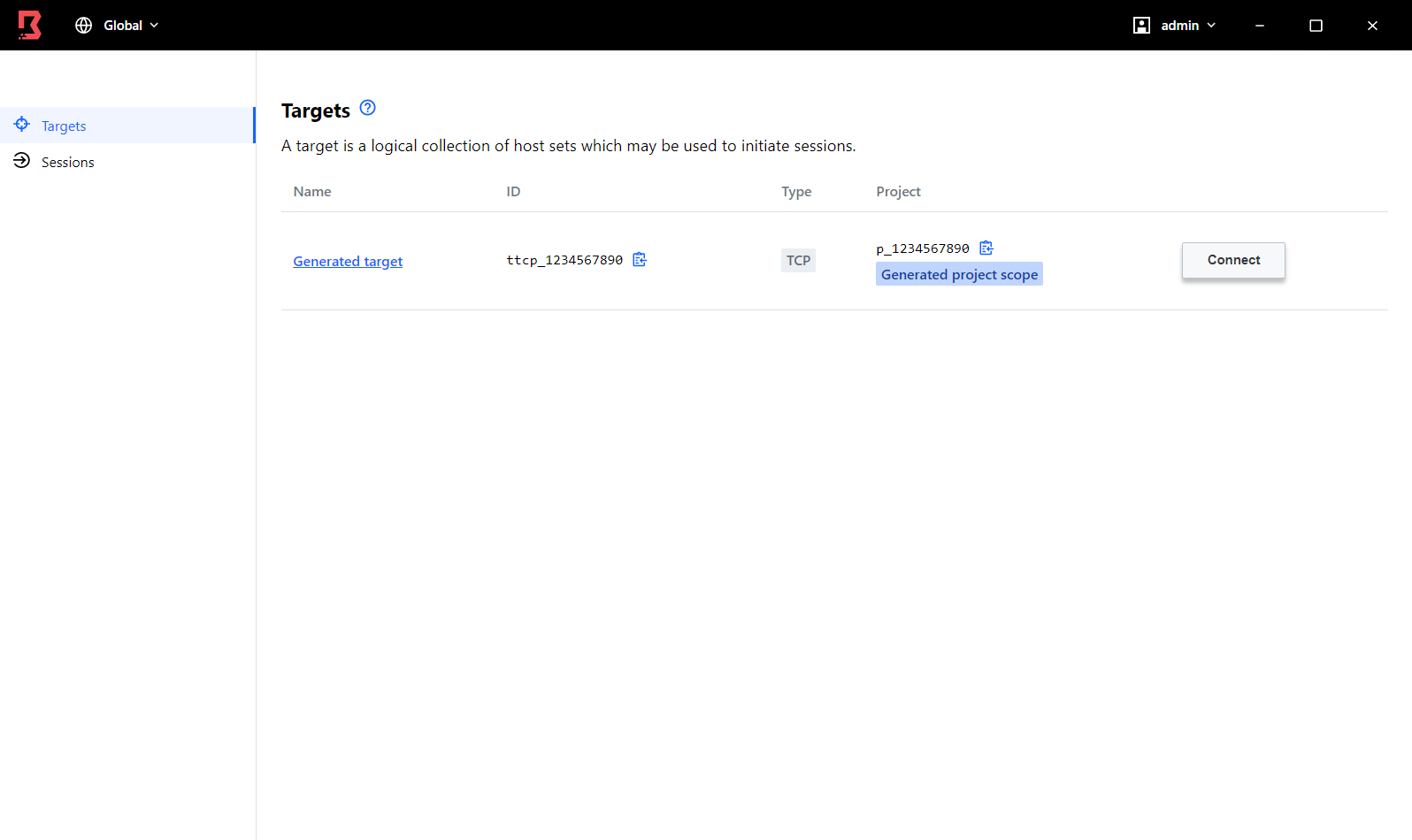
Task: Open the Generated target link
Action: 348,262
